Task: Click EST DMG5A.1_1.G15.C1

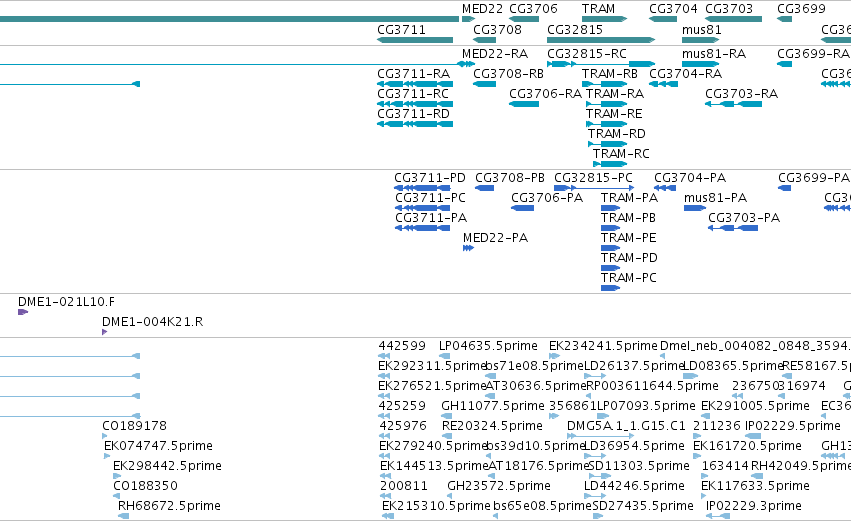Action: point(626,426)
